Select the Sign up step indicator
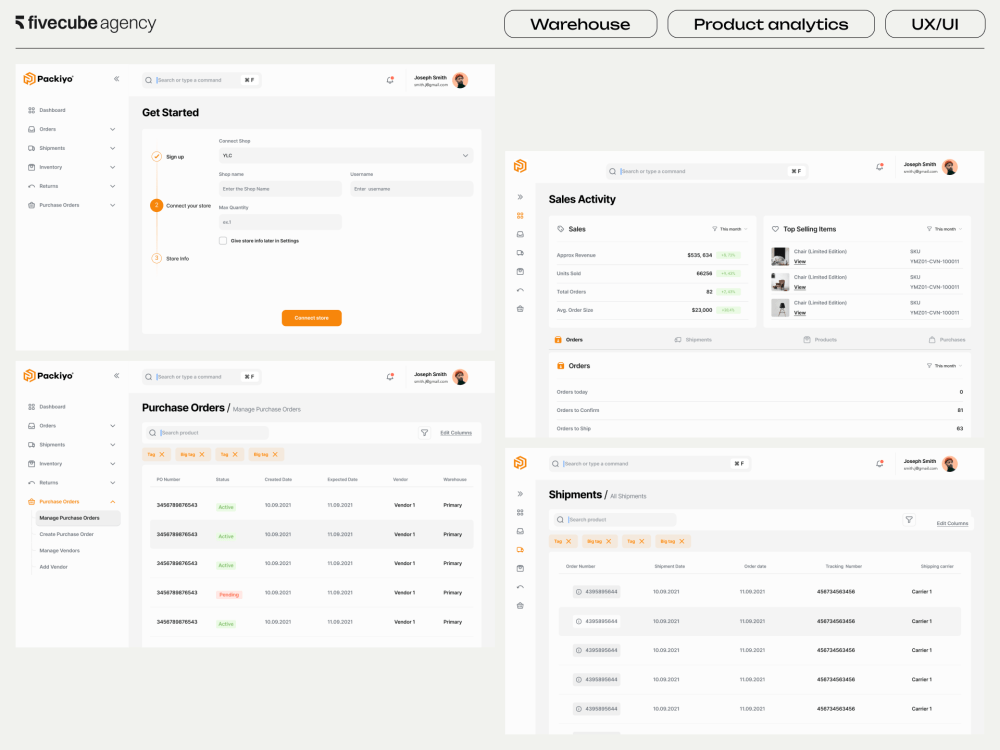 tap(156, 156)
